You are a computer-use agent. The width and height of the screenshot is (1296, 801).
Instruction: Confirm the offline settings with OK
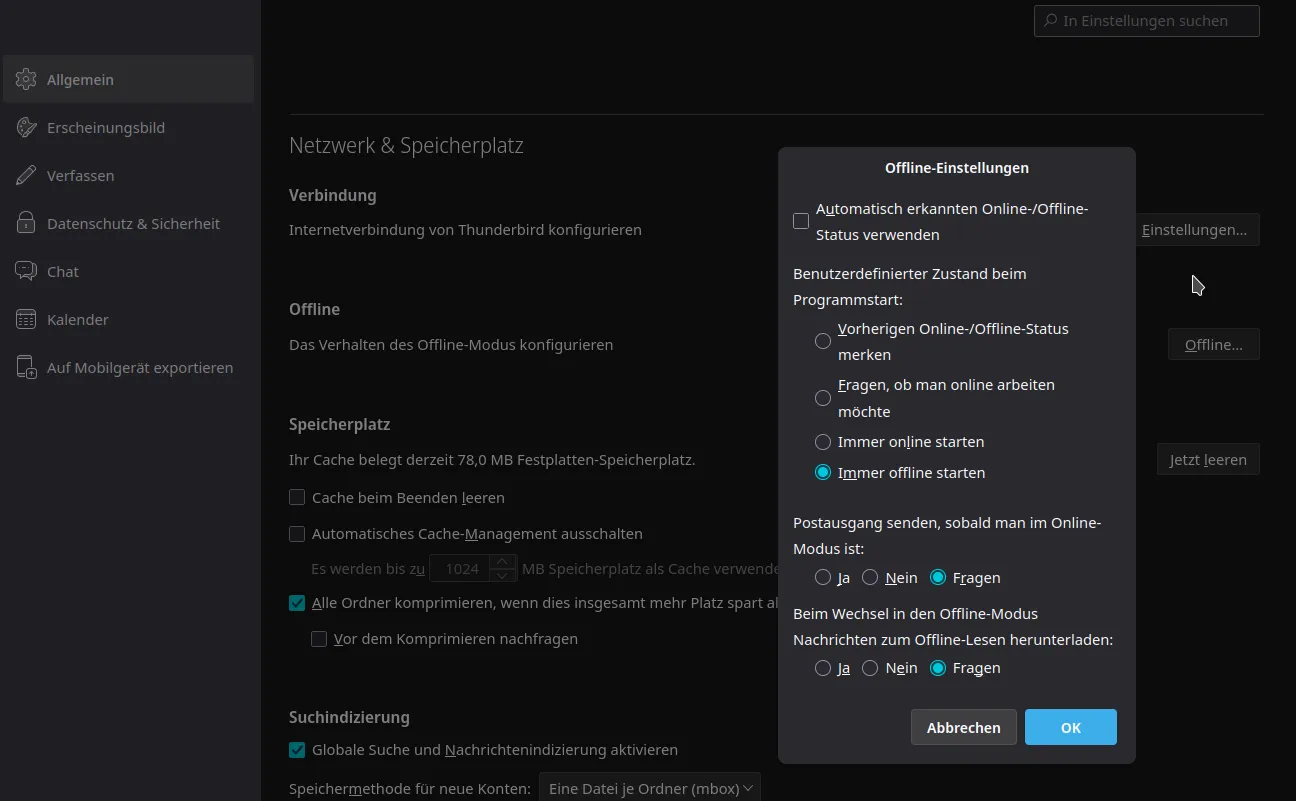point(1070,728)
